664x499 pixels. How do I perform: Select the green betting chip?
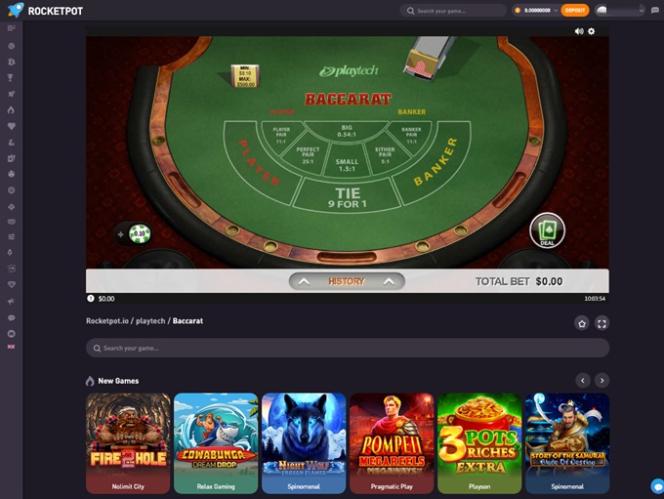[x=139, y=234]
